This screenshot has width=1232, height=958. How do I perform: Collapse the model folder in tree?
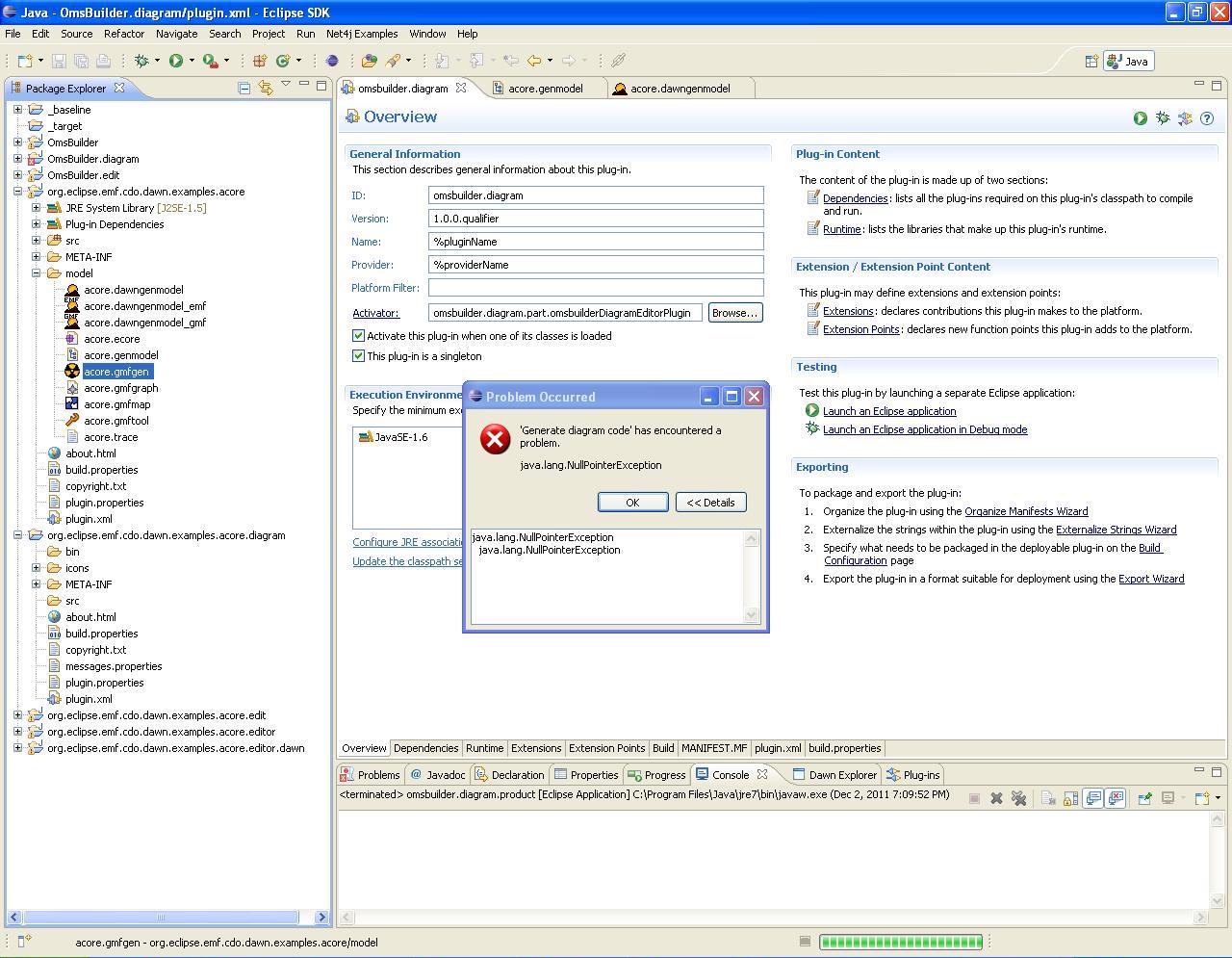point(37,273)
